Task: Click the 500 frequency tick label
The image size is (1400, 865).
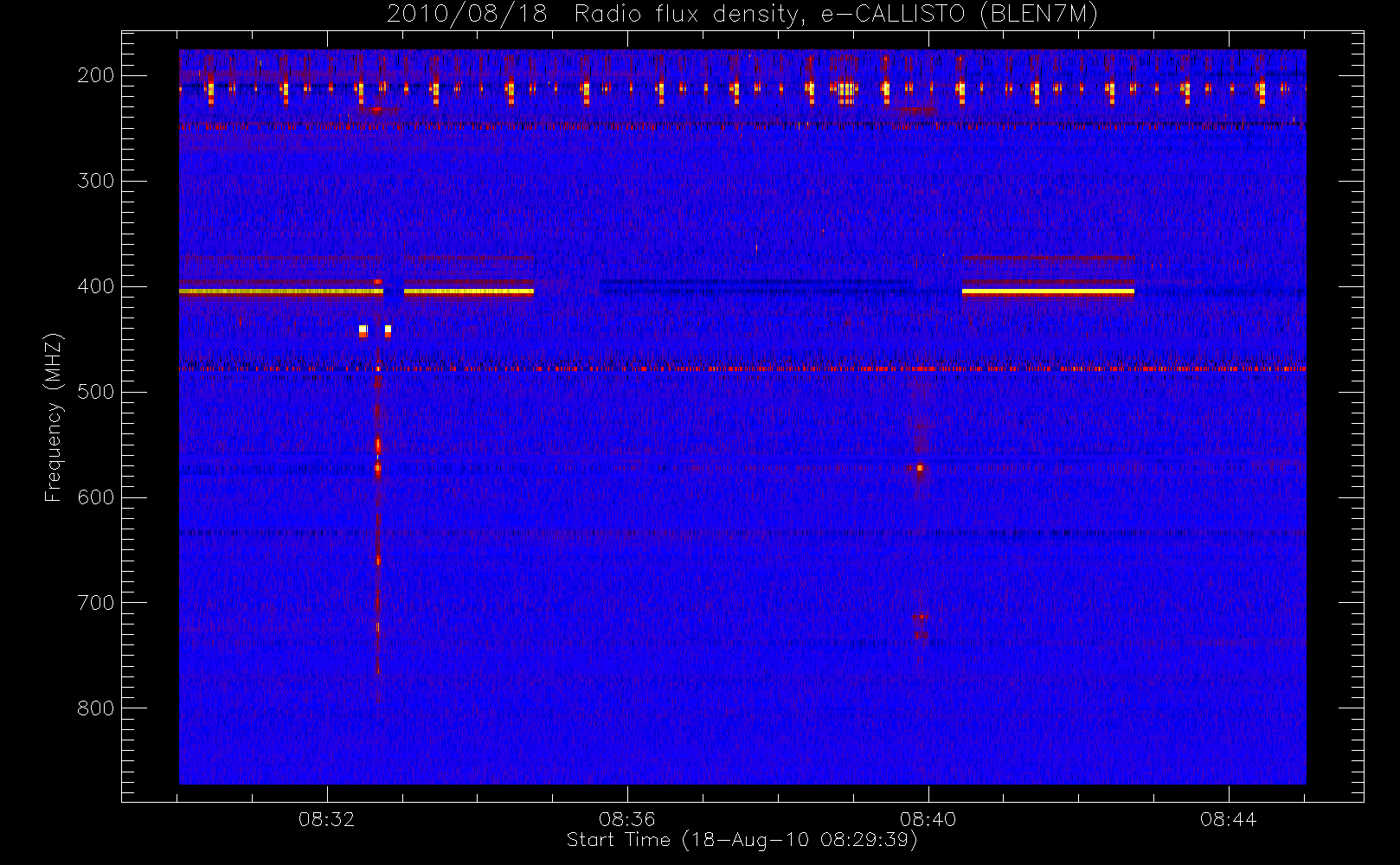Action: click(95, 392)
